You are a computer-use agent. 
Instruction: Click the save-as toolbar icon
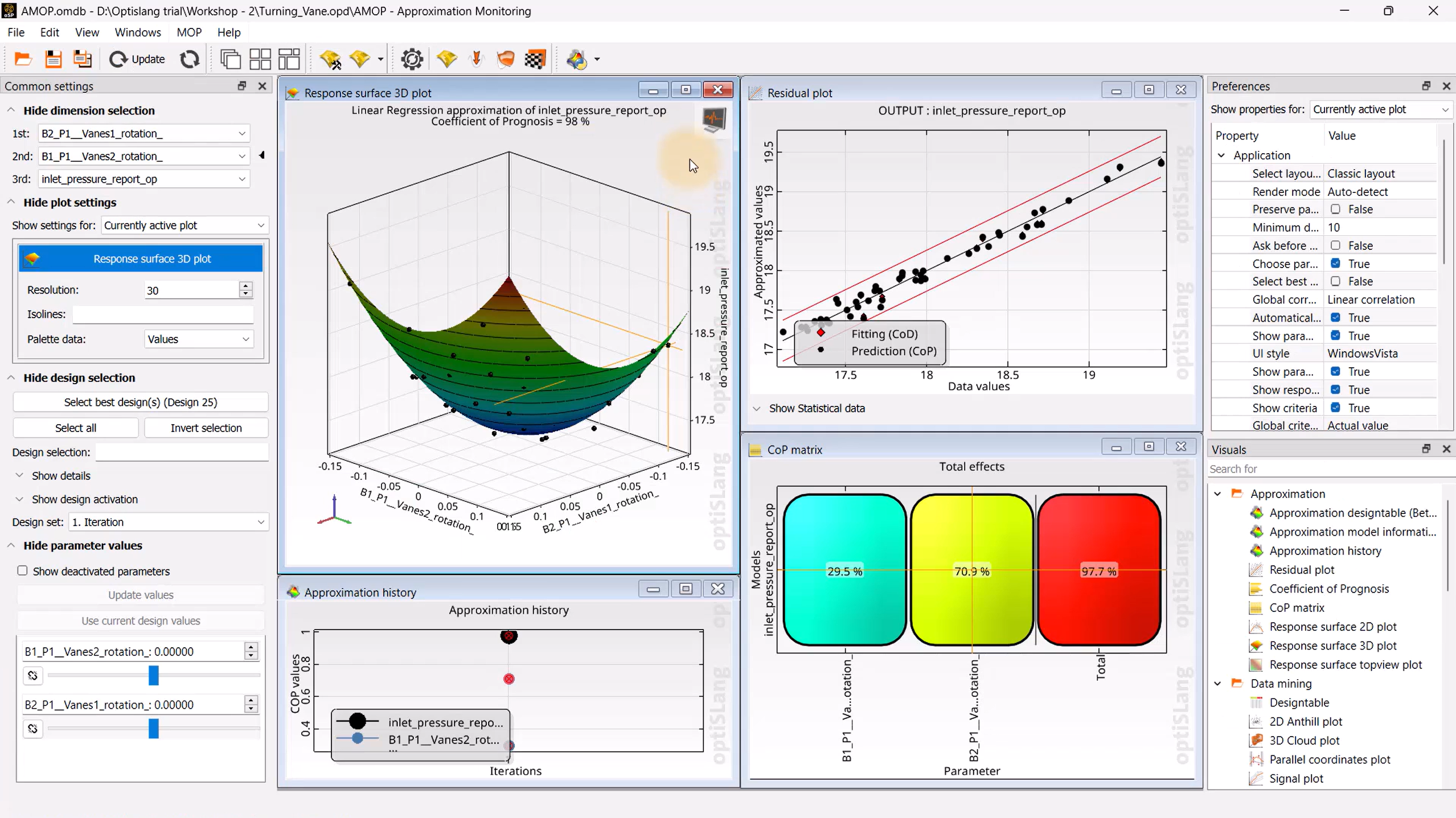pos(83,59)
